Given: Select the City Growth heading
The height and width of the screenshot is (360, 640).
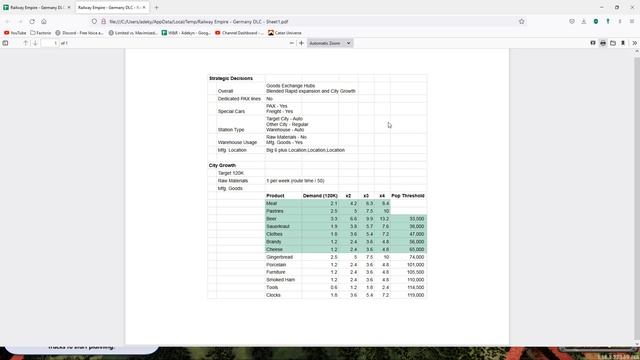Looking at the screenshot, I should 222,165.
